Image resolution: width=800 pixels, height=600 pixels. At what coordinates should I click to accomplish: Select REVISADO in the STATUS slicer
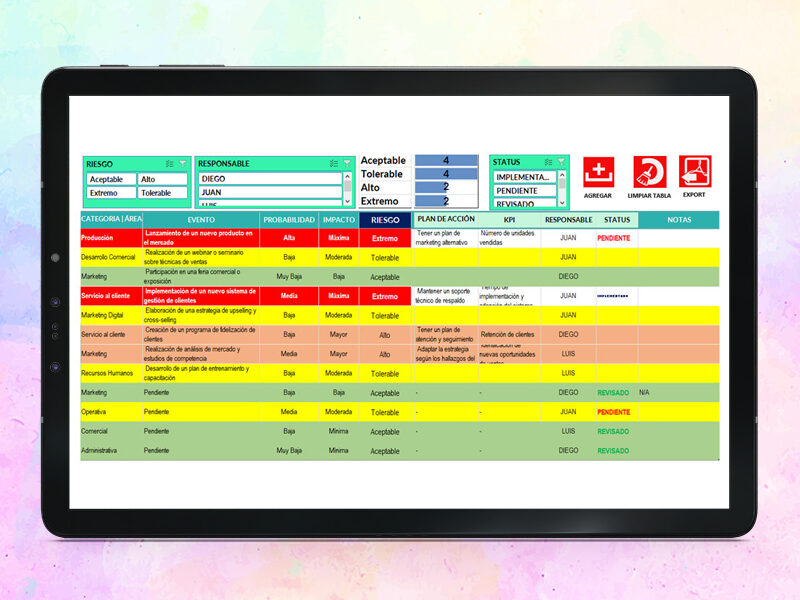click(524, 203)
